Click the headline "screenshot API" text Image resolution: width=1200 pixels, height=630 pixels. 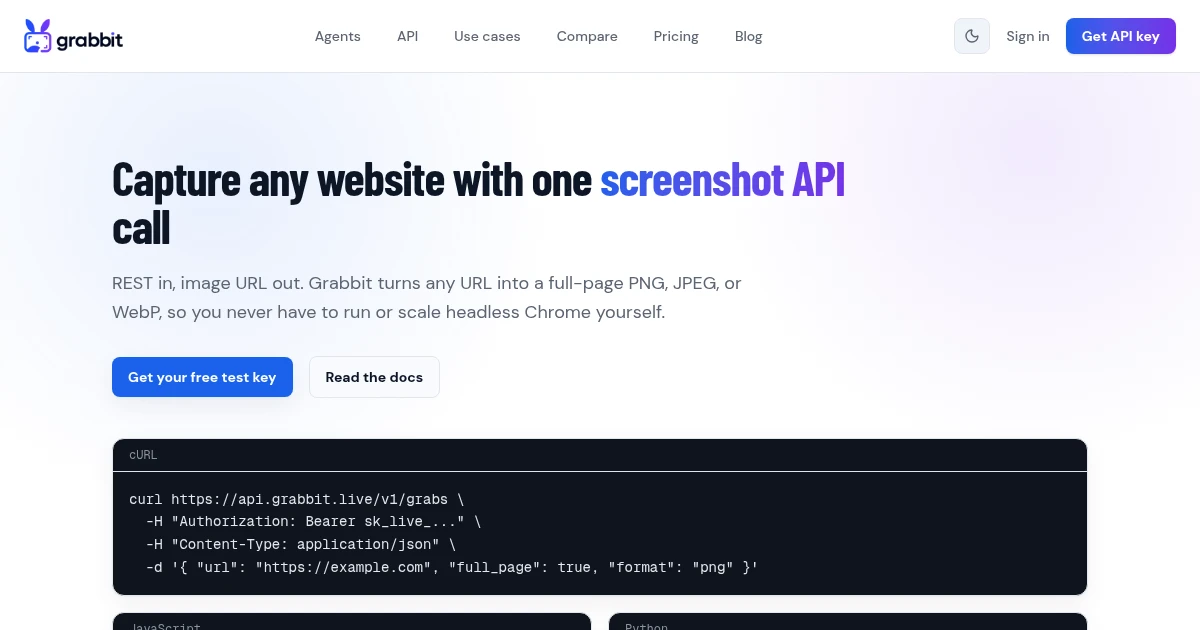point(723,179)
